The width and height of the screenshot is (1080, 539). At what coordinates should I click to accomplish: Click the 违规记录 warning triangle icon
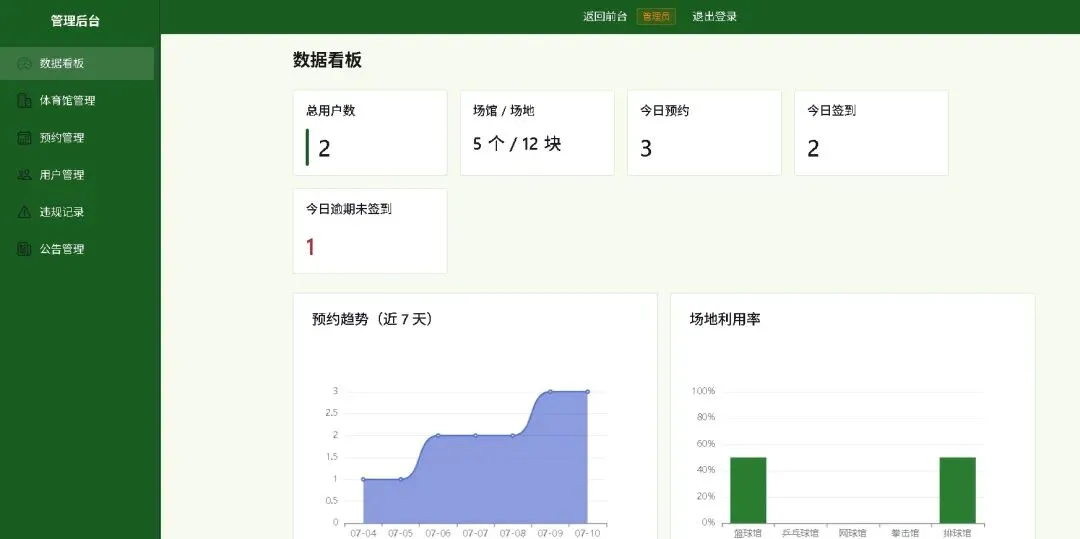[x=24, y=212]
